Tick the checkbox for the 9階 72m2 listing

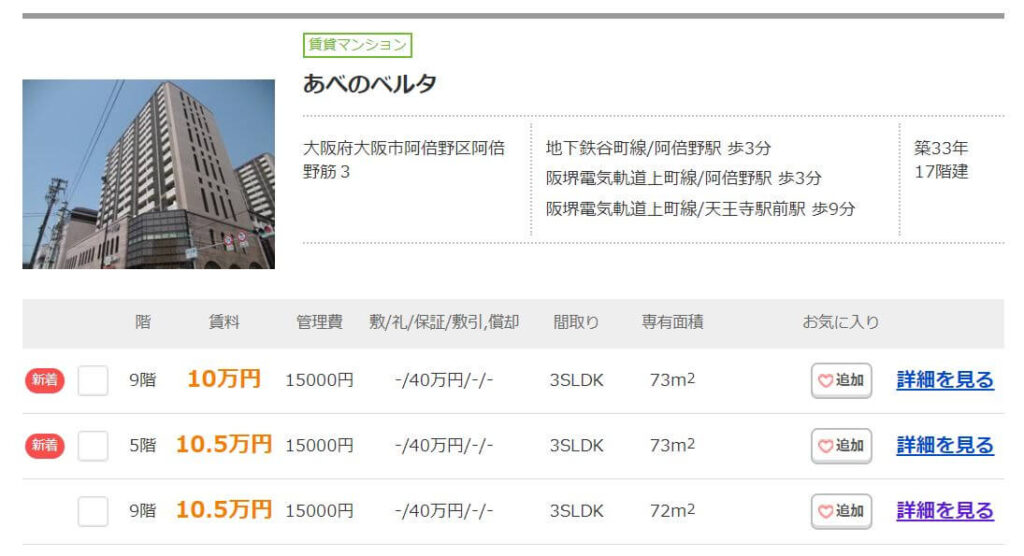[x=93, y=511]
